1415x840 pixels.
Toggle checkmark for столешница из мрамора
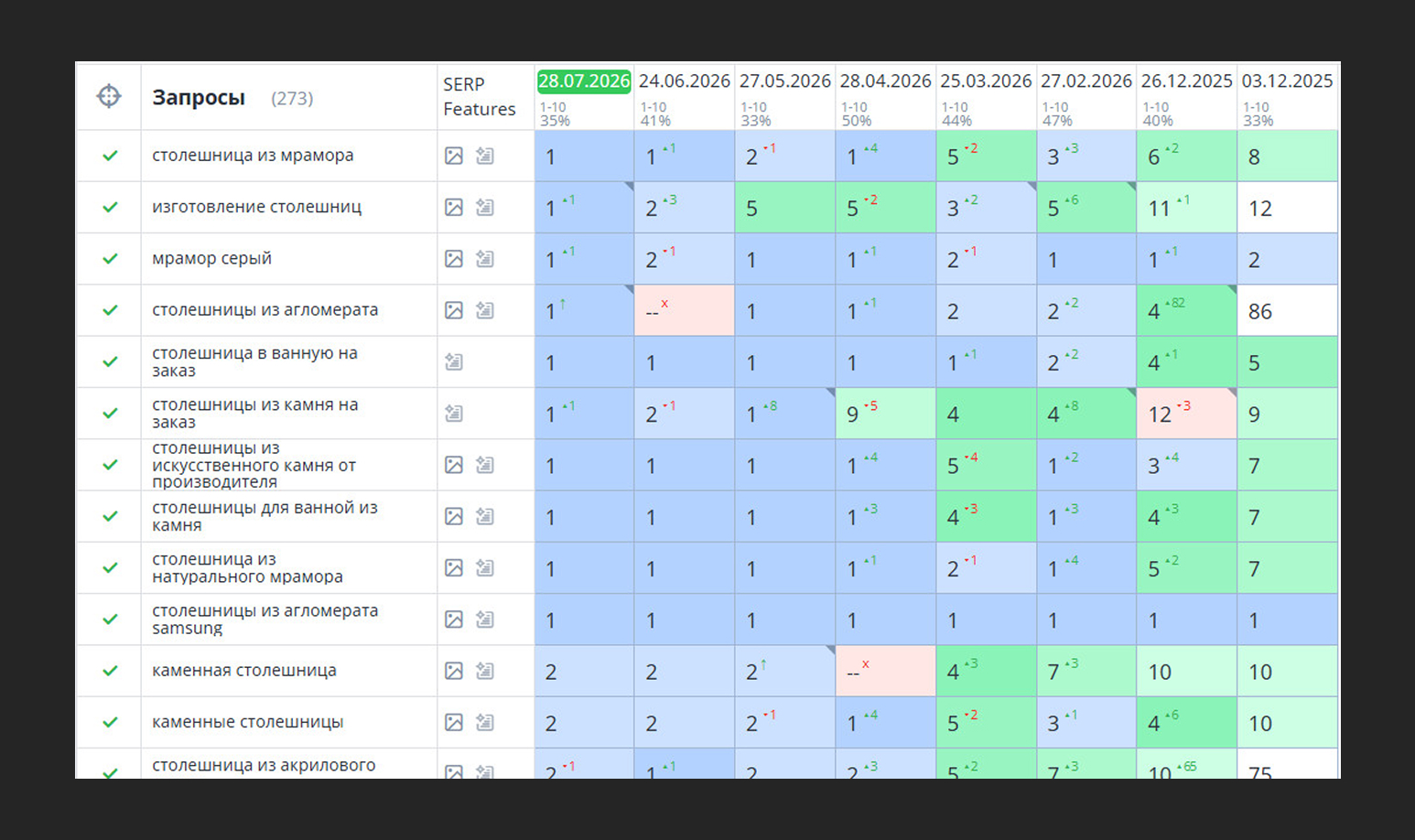click(x=110, y=156)
